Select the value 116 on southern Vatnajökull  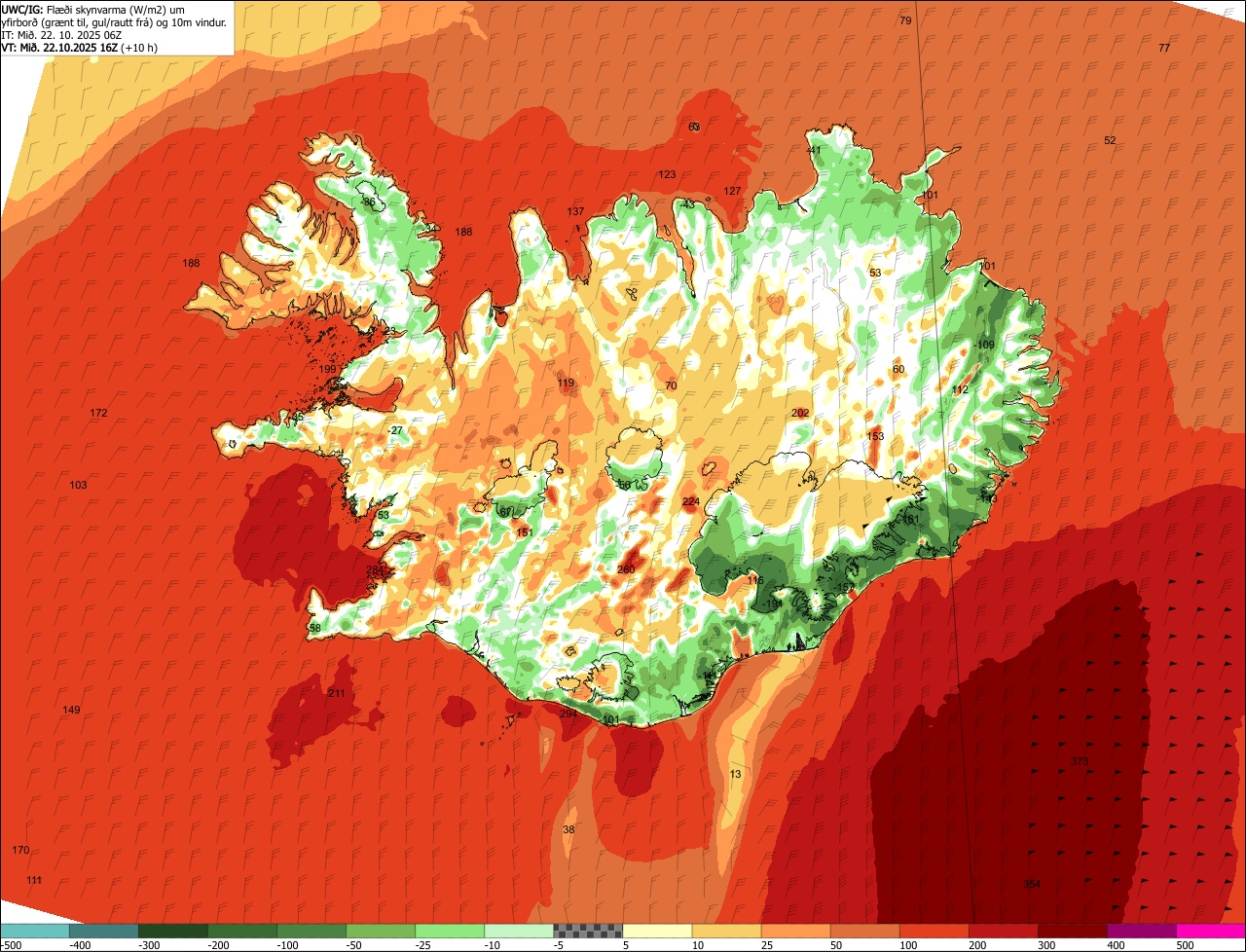click(755, 579)
